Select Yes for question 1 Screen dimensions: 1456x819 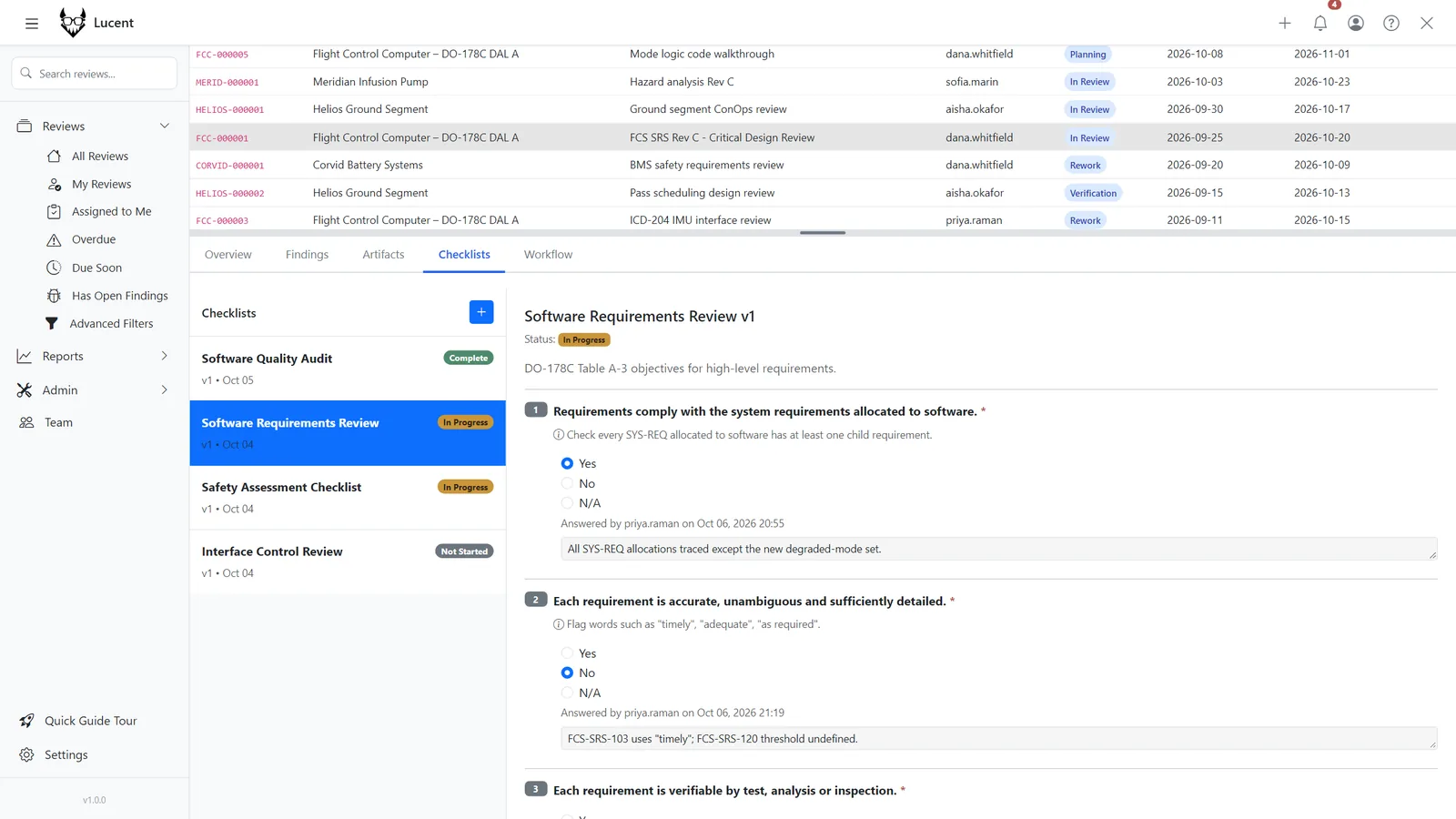(x=567, y=463)
